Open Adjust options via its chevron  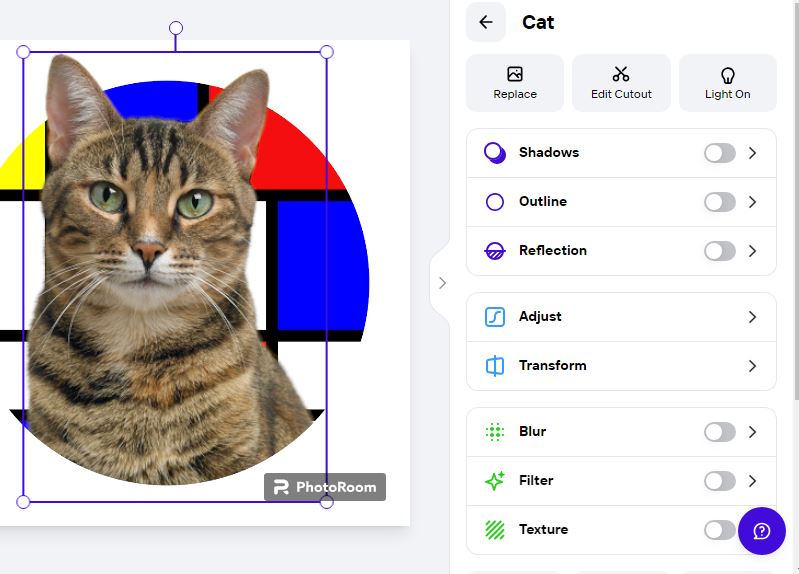752,317
